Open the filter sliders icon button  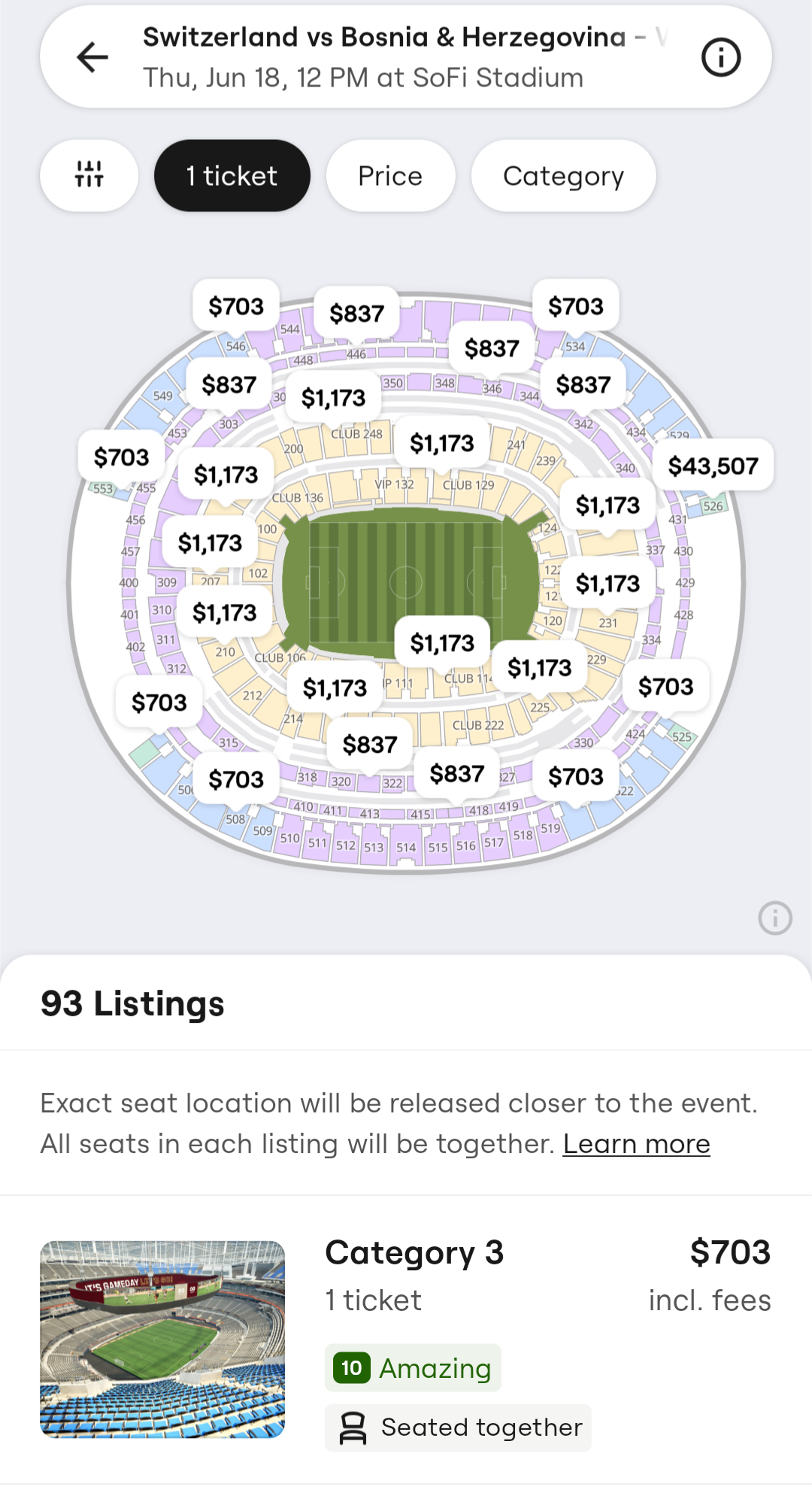pos(89,175)
